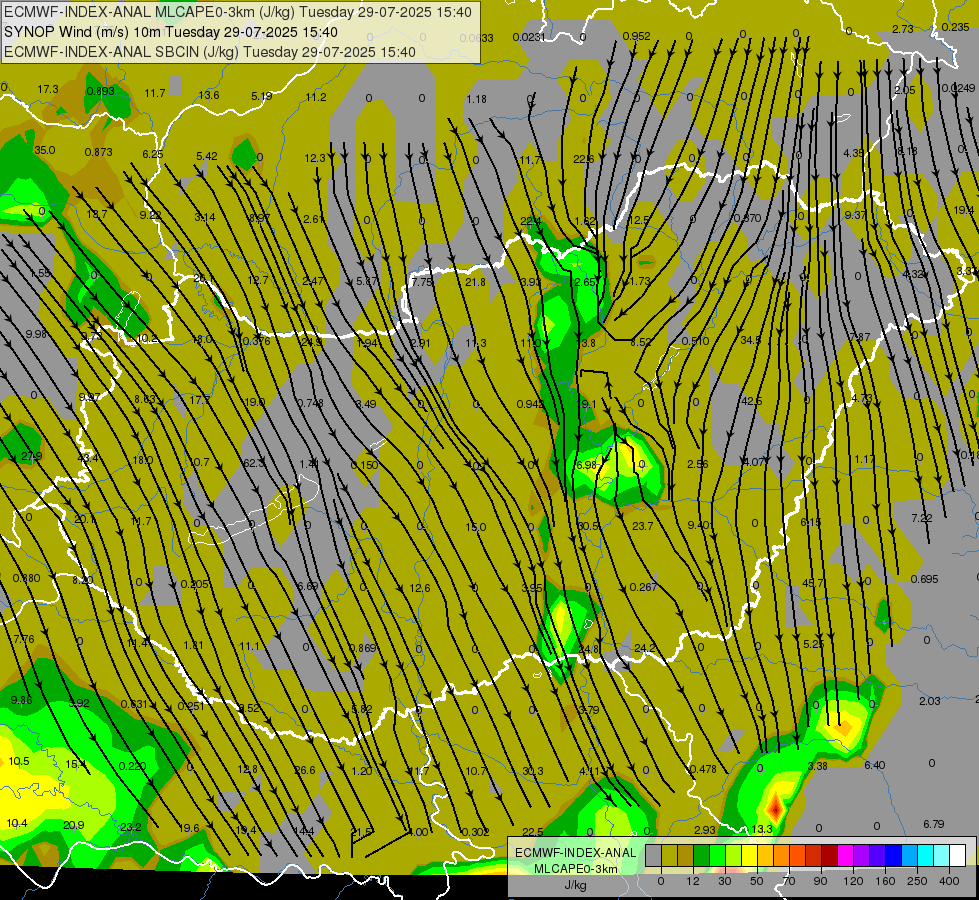Click the legend tick label '120'
This screenshot has width=979, height=900.
pos(853,881)
